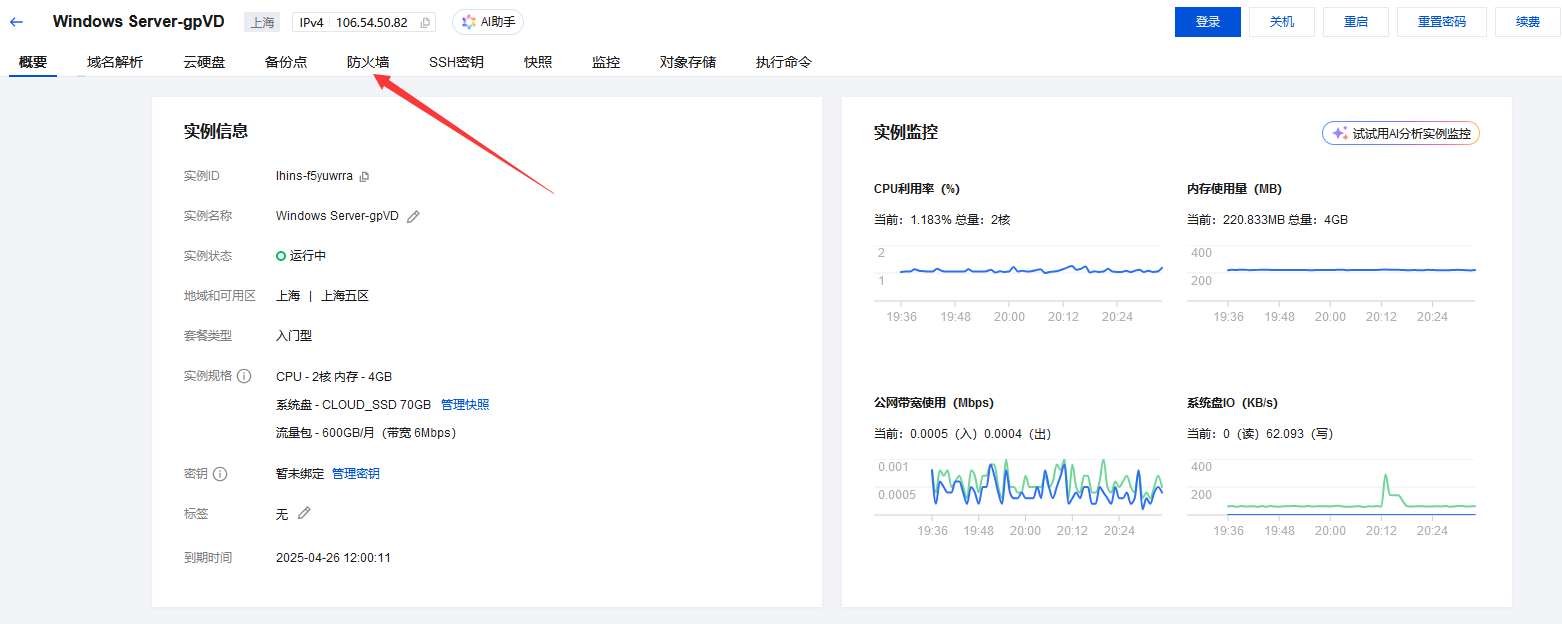This screenshot has height=624, width=1562.
Task: Select the SSH密钥 tab
Action: (x=456, y=62)
